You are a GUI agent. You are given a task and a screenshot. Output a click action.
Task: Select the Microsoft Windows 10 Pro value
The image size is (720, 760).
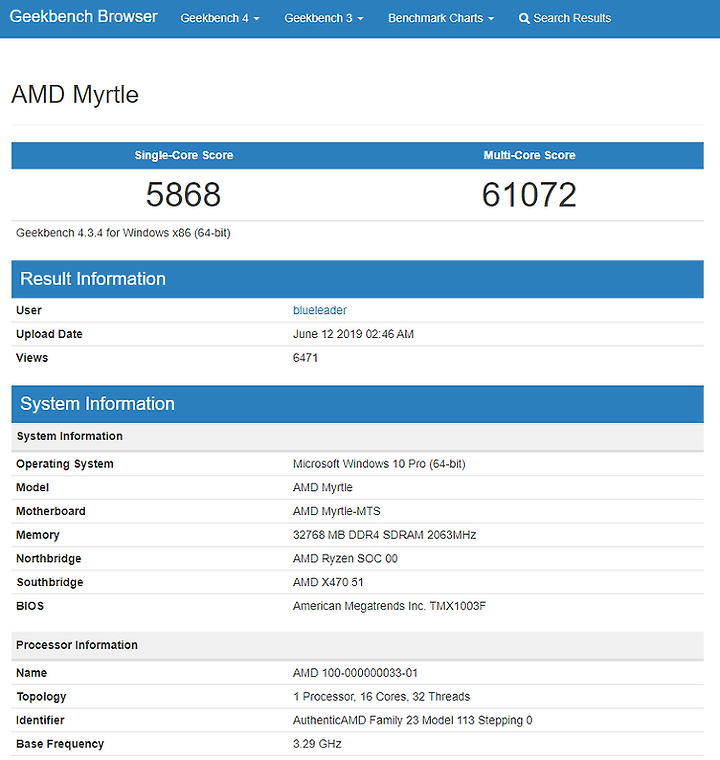pos(379,464)
